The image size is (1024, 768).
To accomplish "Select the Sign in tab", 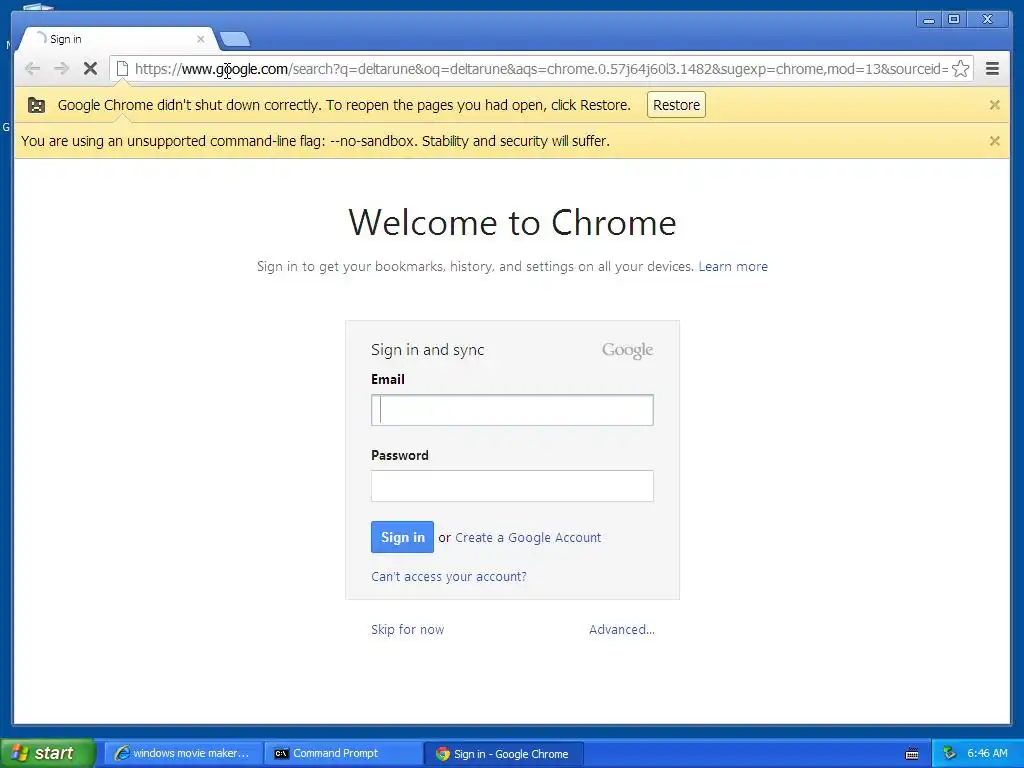I will tap(116, 39).
